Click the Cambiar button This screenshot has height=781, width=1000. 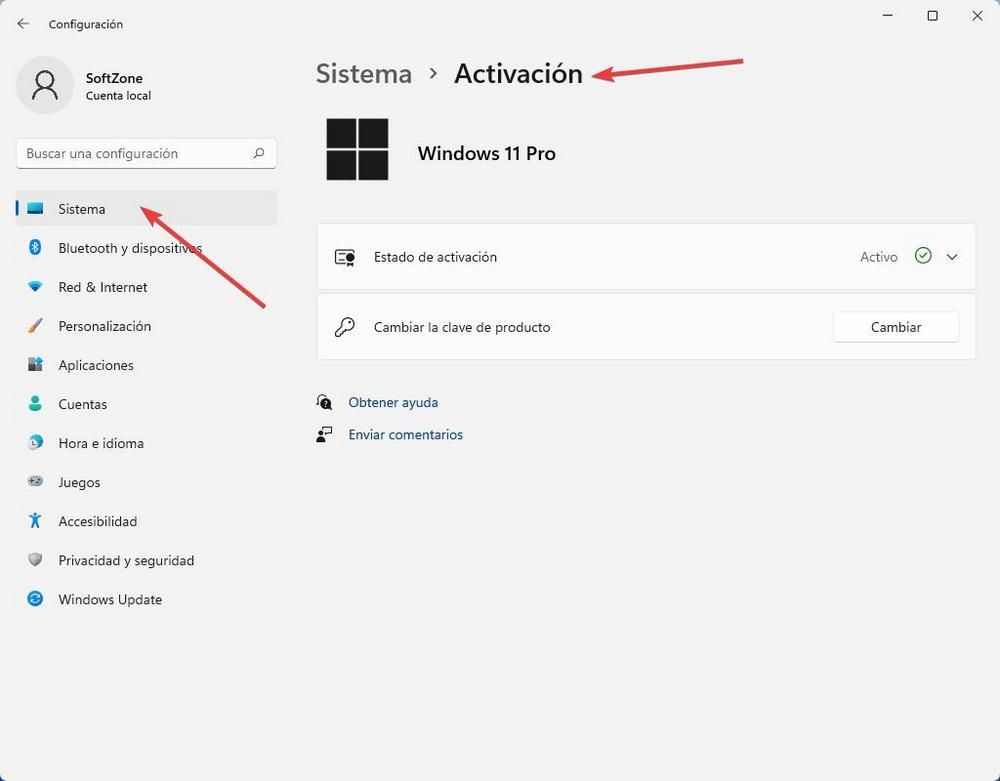(x=895, y=327)
